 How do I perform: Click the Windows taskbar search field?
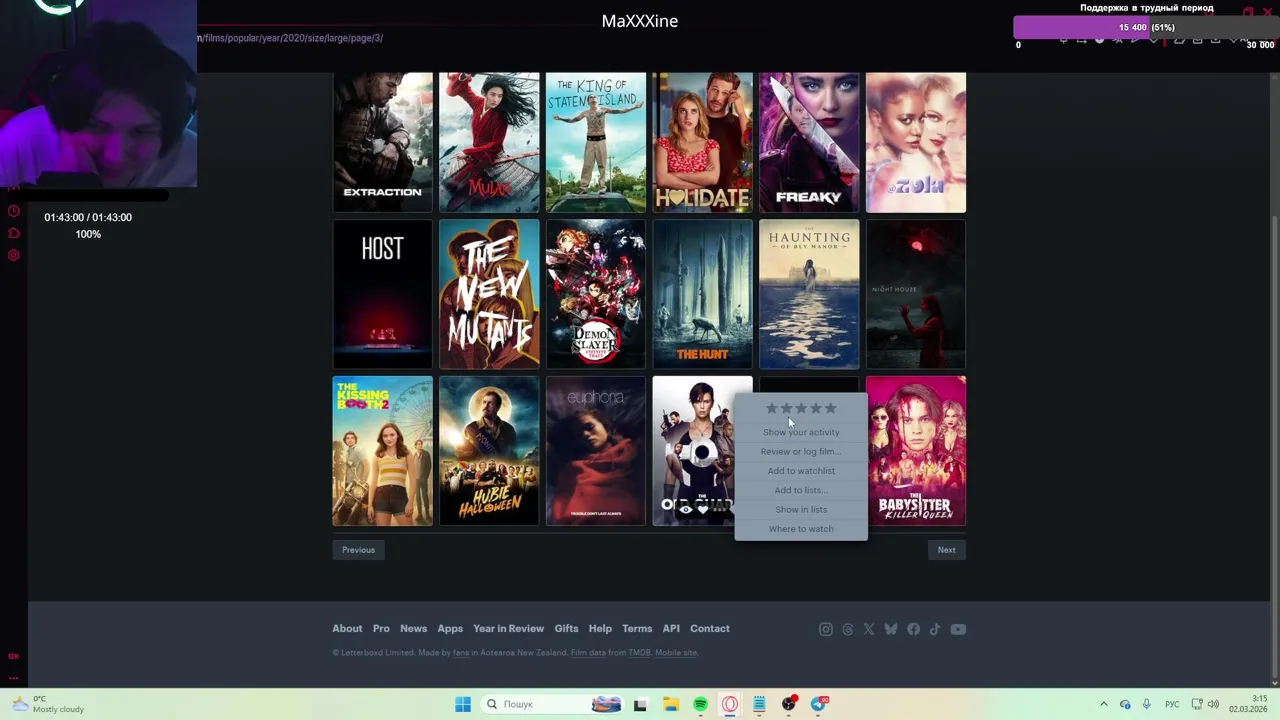pos(552,704)
